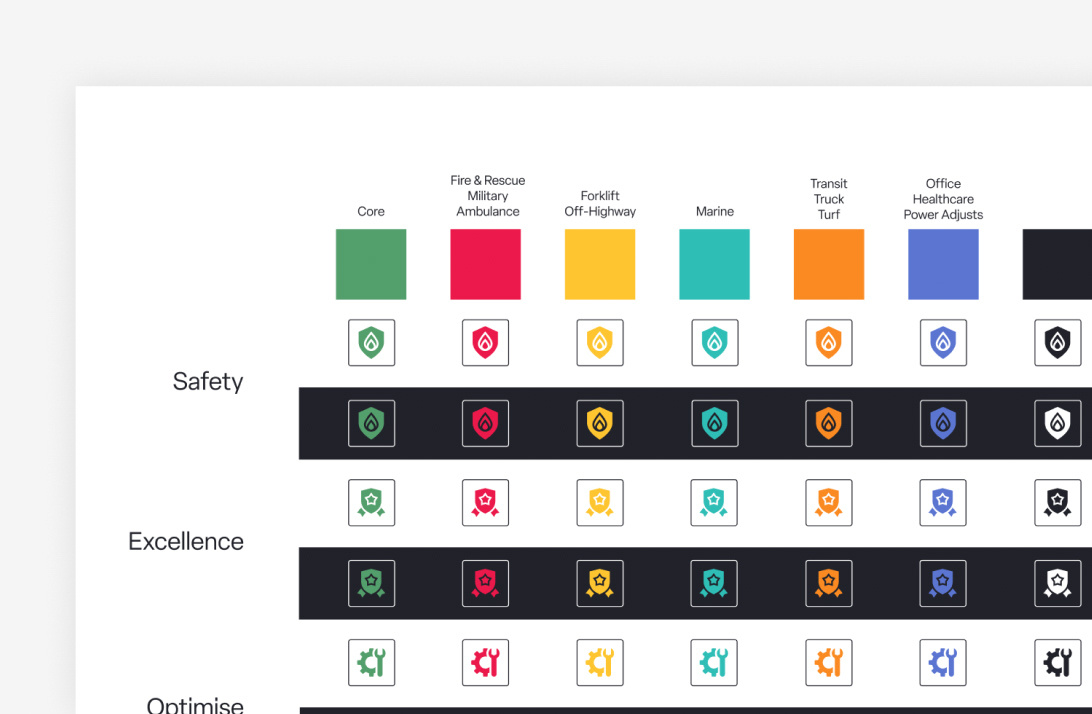Click the Safety row label
This screenshot has width=1092, height=714.
click(x=207, y=381)
